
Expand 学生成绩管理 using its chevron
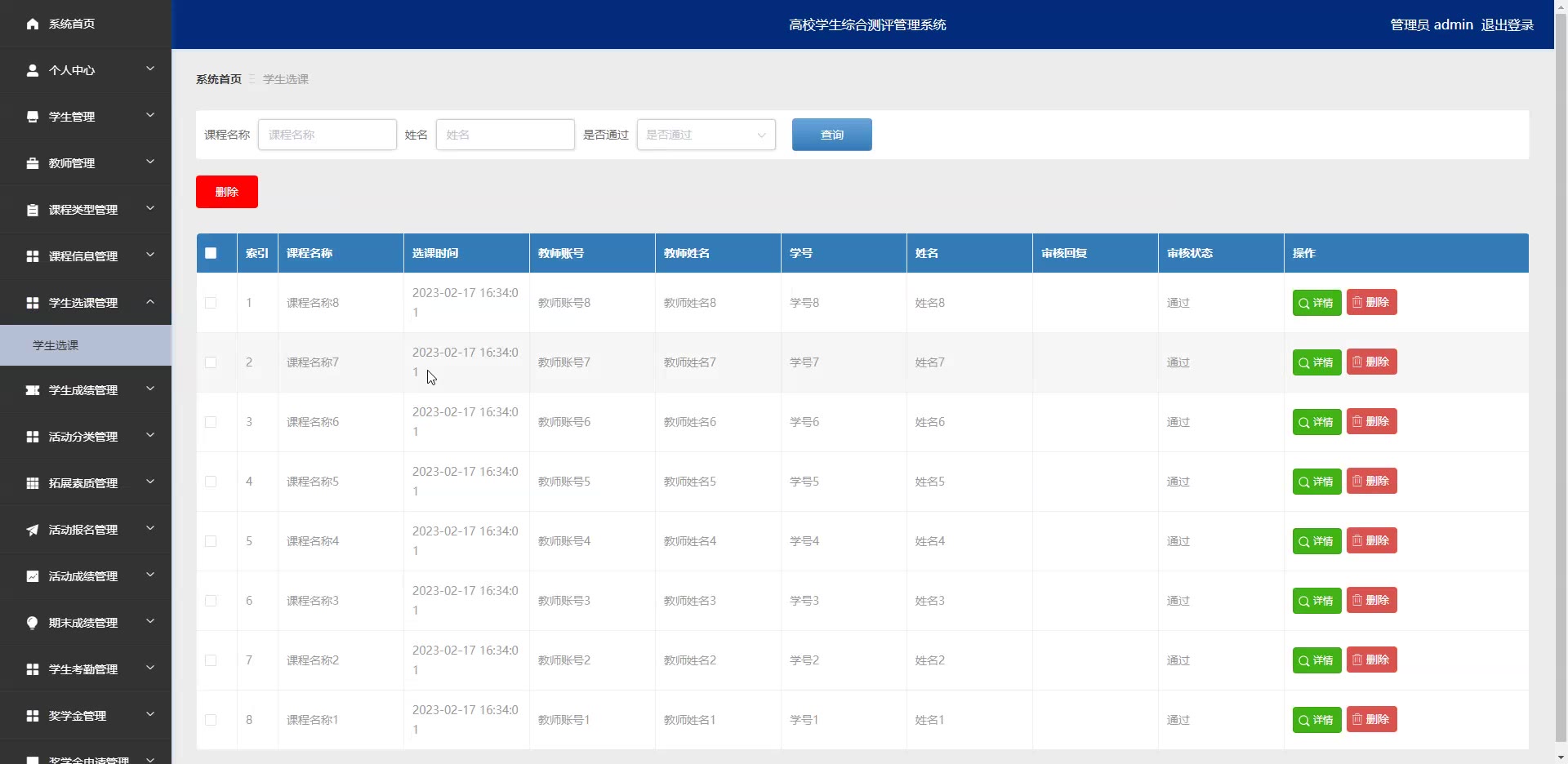[x=150, y=389]
